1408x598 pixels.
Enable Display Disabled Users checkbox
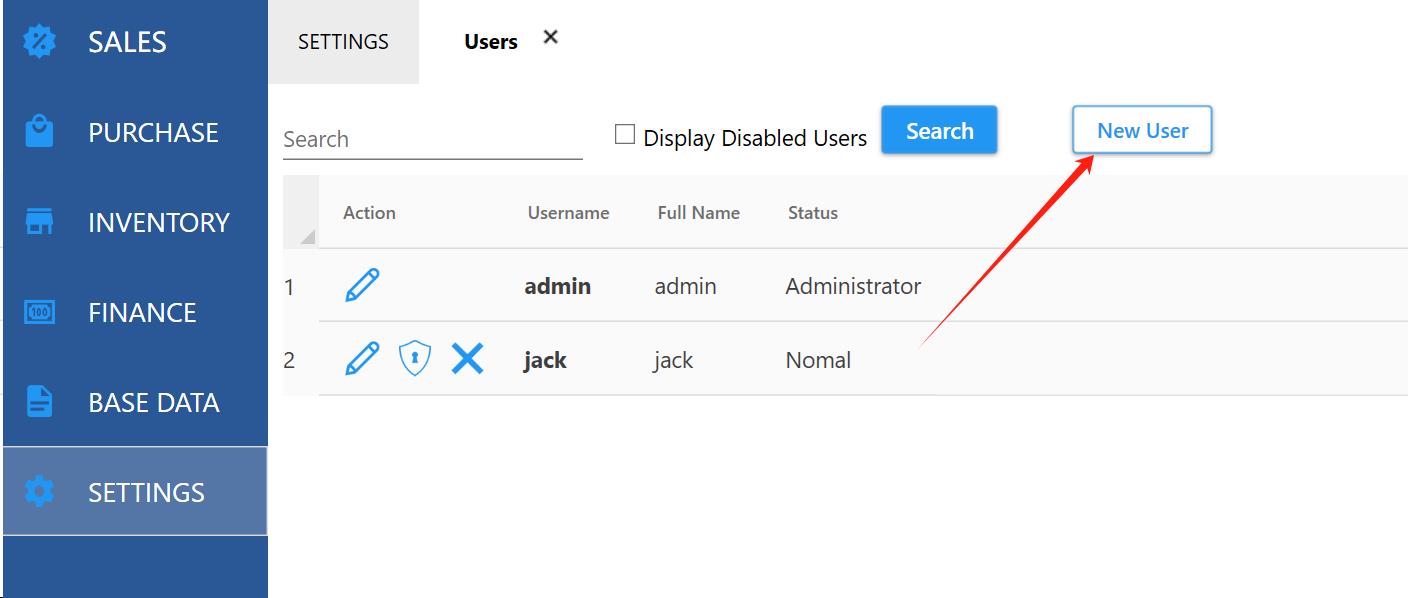(x=625, y=134)
